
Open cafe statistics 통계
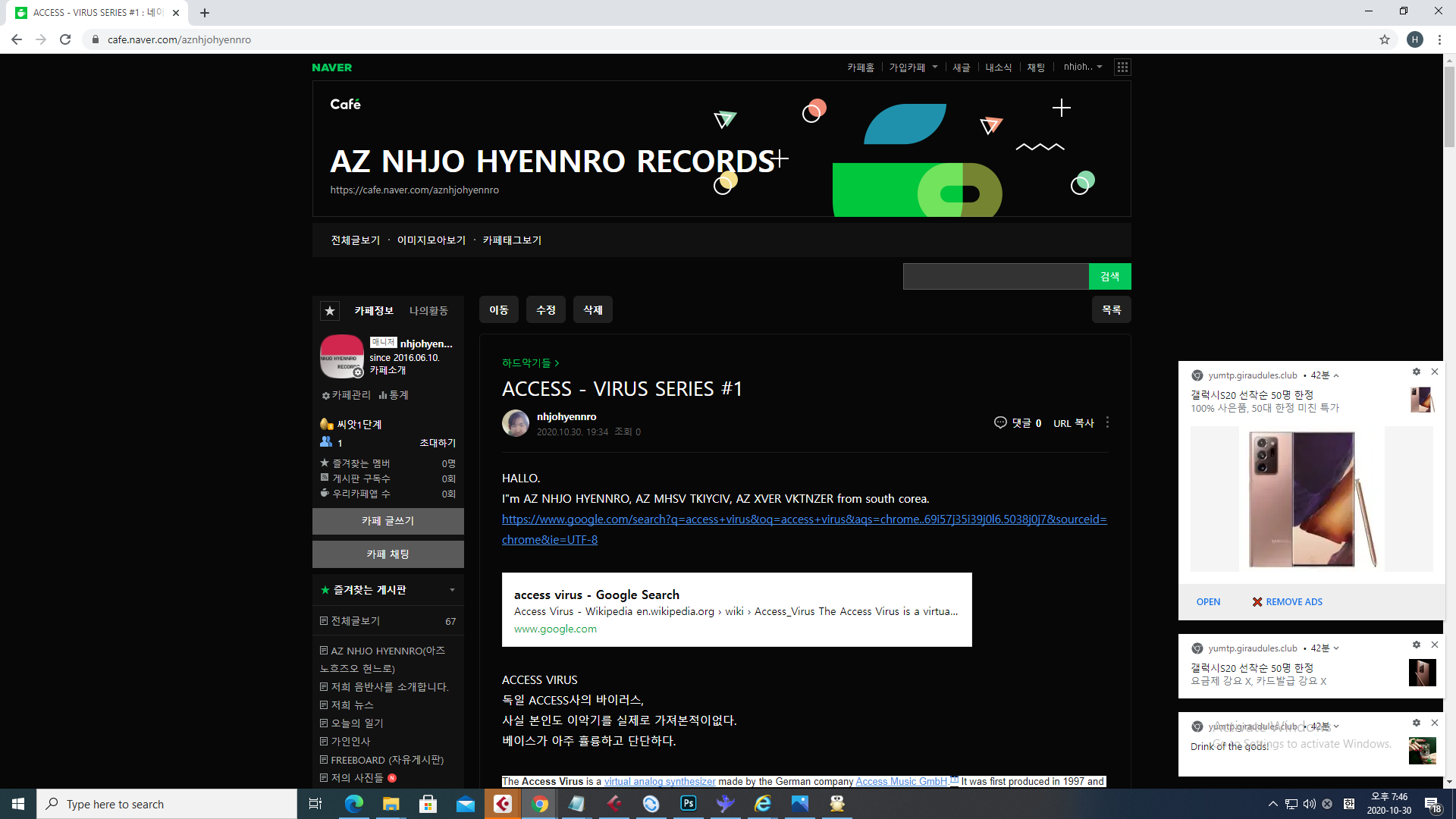pyautogui.click(x=394, y=395)
